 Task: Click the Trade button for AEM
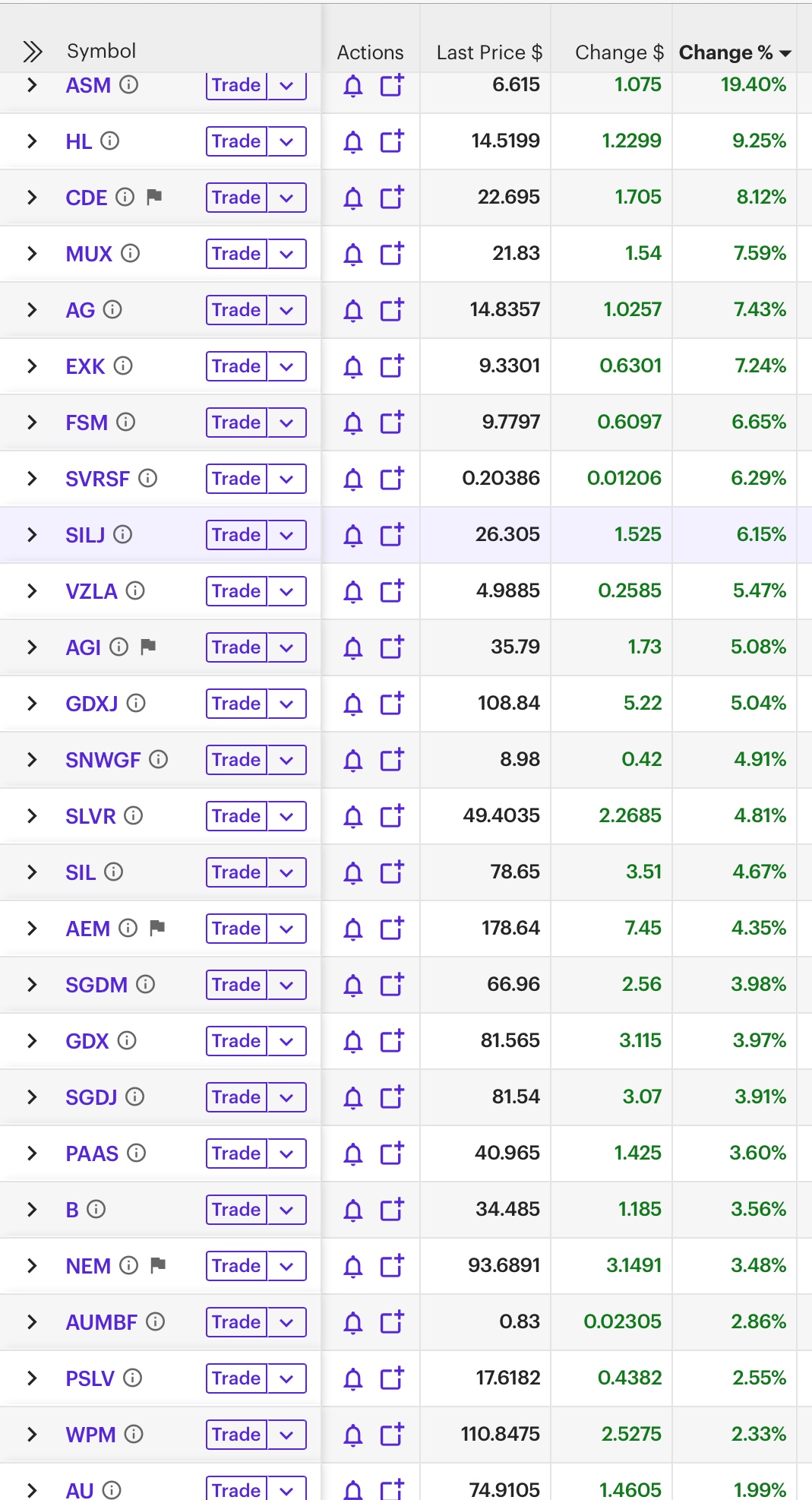236,929
